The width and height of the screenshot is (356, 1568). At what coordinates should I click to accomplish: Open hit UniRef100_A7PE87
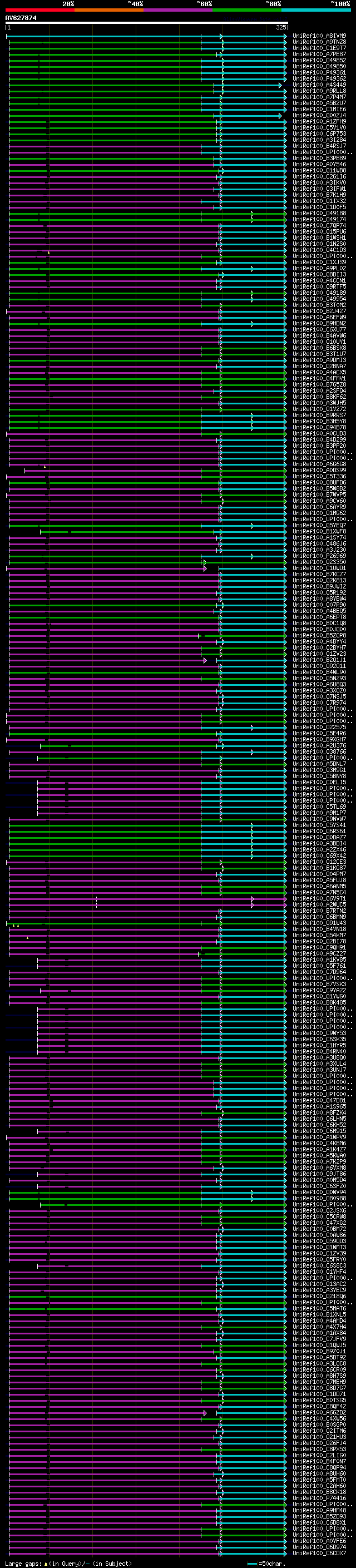(319, 54)
